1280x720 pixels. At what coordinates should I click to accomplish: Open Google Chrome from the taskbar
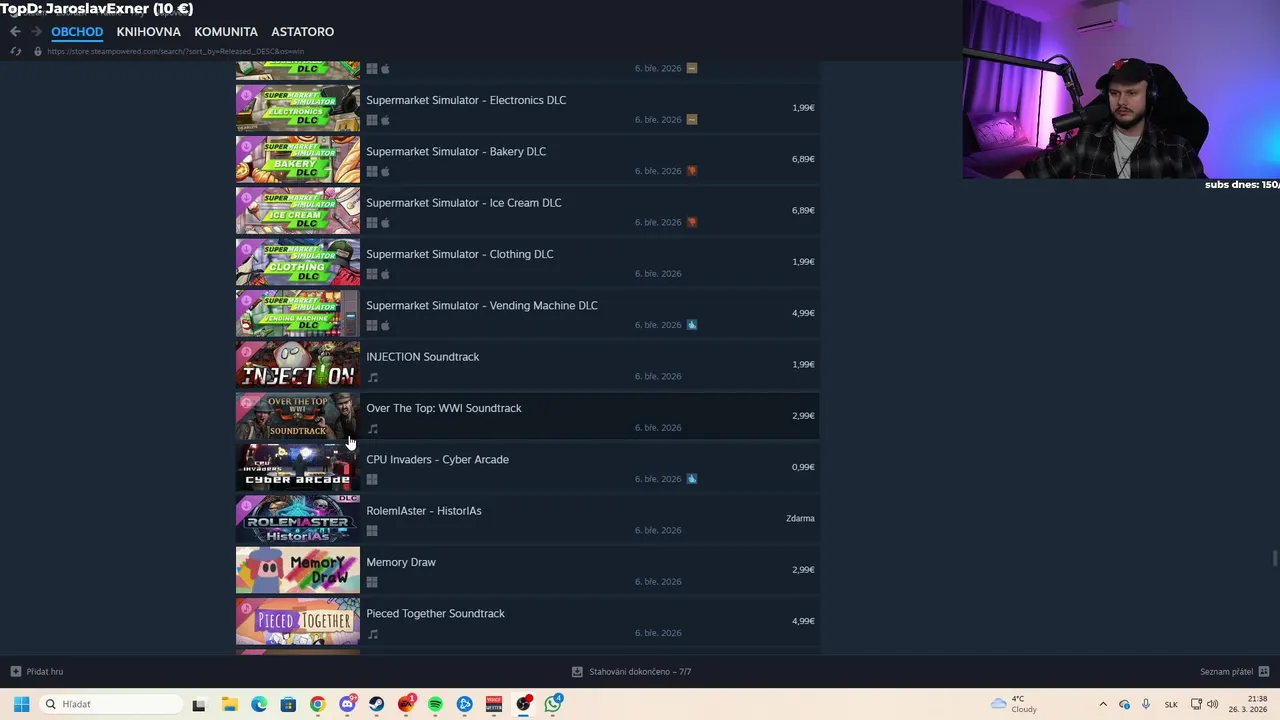317,704
